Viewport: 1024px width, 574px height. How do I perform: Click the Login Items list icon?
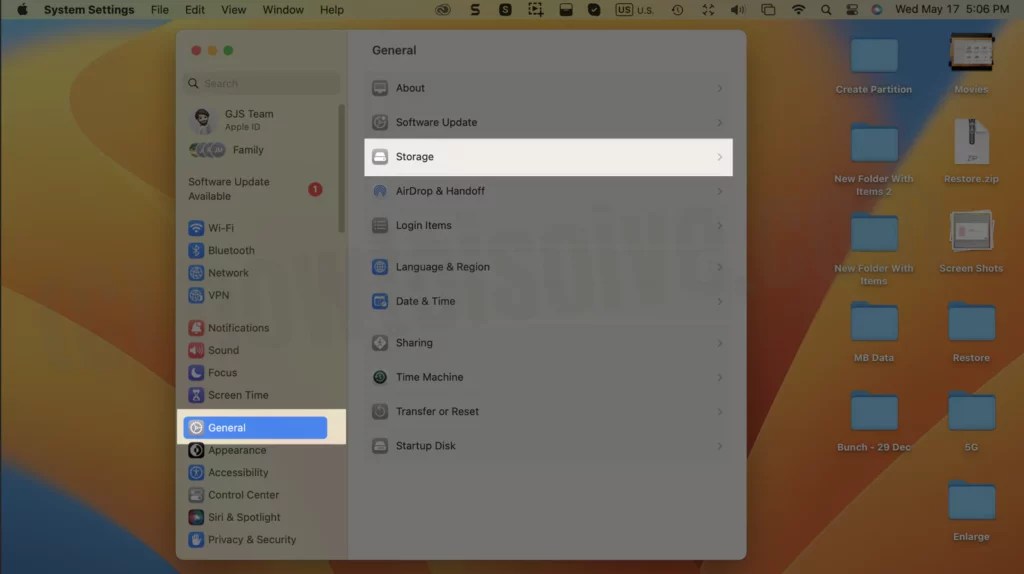coord(379,225)
